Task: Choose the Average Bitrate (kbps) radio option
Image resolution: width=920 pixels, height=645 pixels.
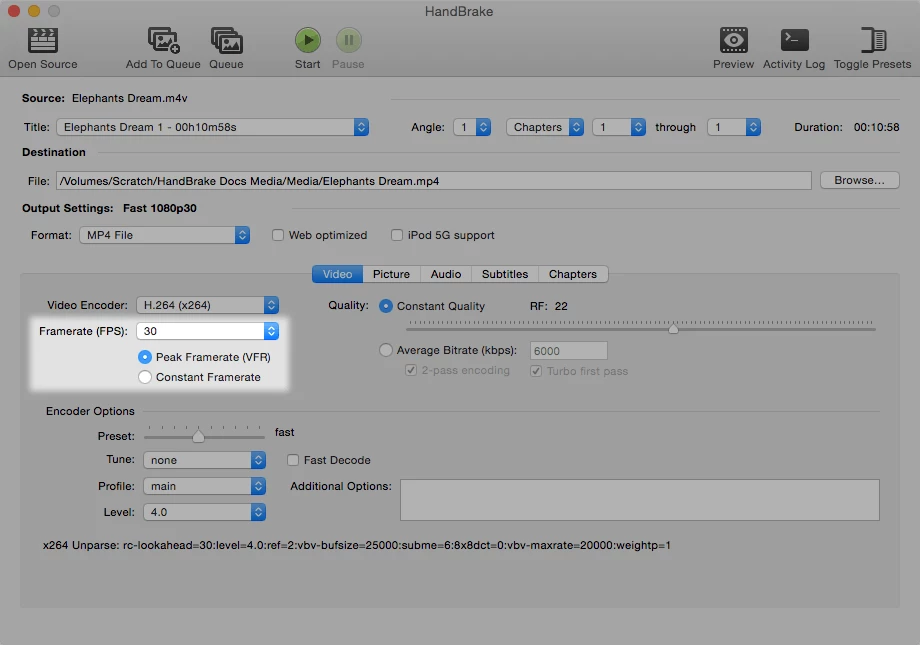Action: click(x=385, y=350)
